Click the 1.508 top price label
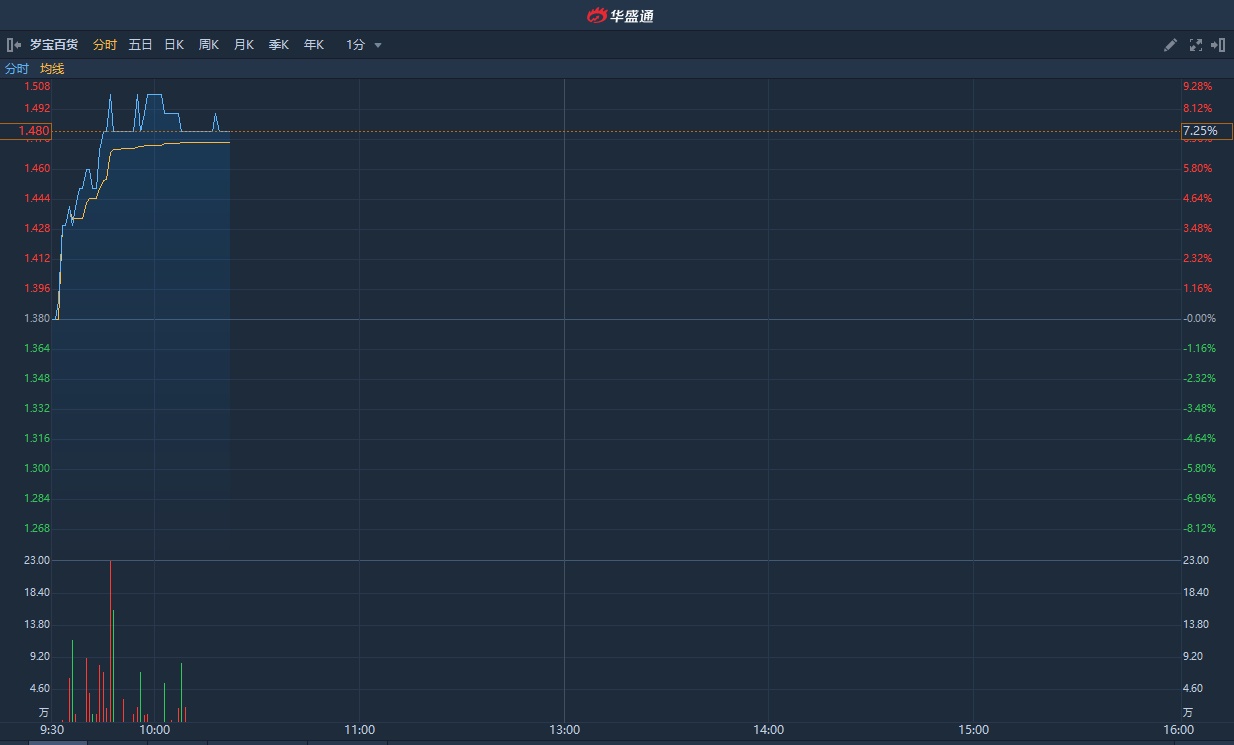This screenshot has height=745, width=1234. point(37,87)
